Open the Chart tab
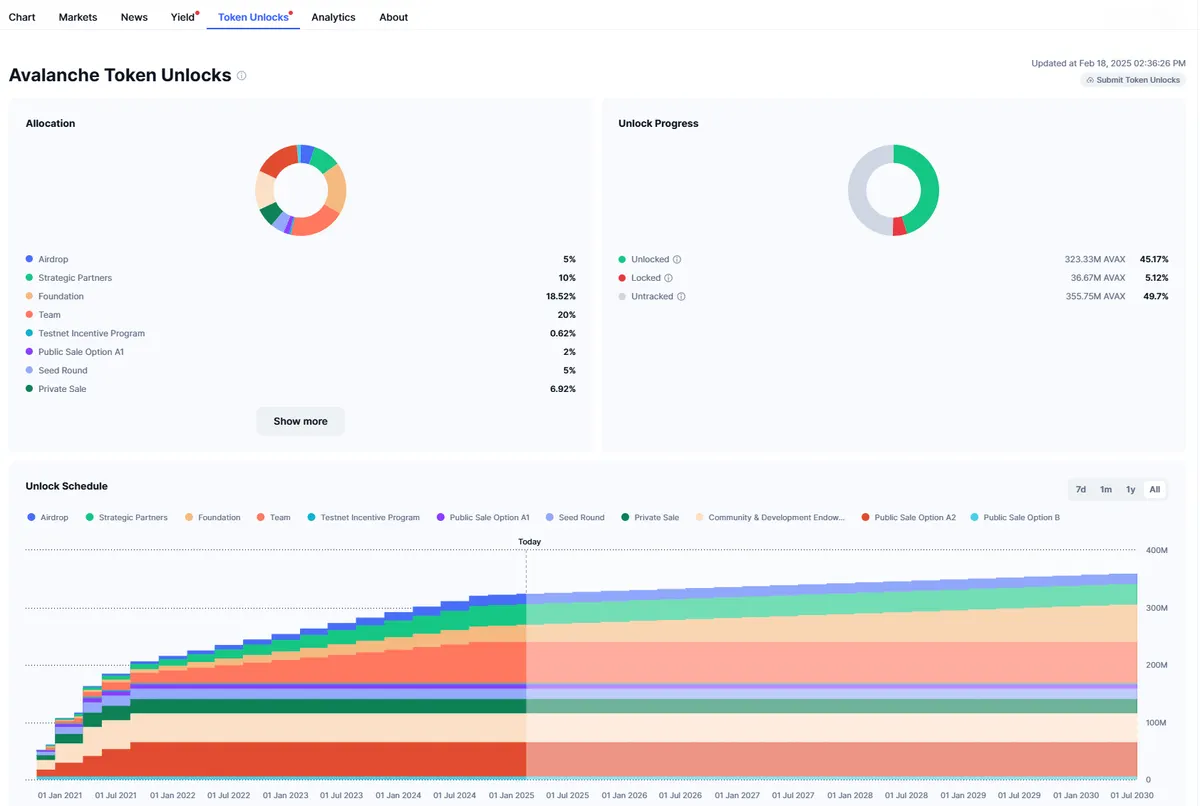Viewport: 1200px width, 806px height. [22, 17]
